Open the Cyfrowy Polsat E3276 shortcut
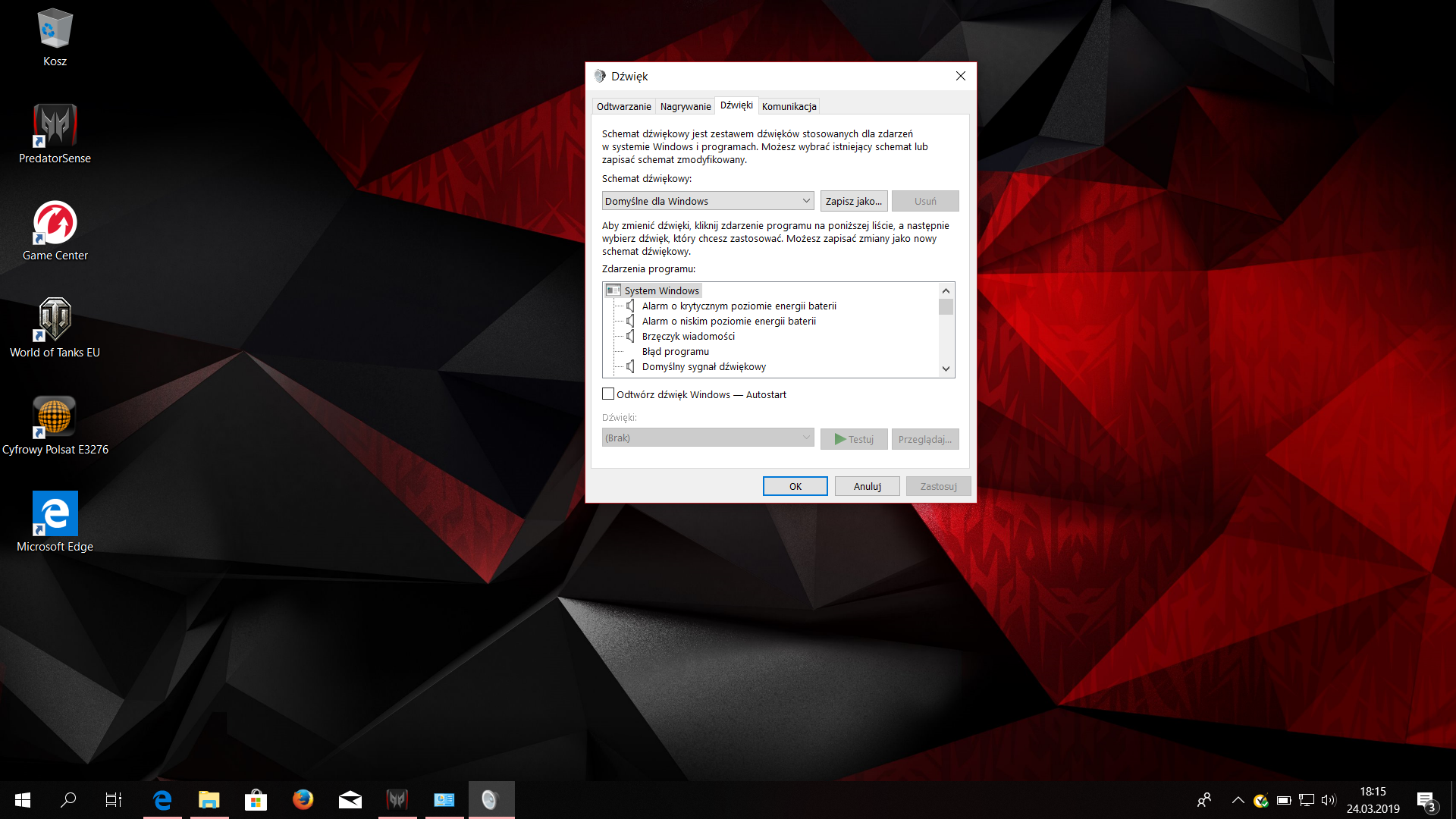This screenshot has width=1456, height=819. (x=55, y=417)
